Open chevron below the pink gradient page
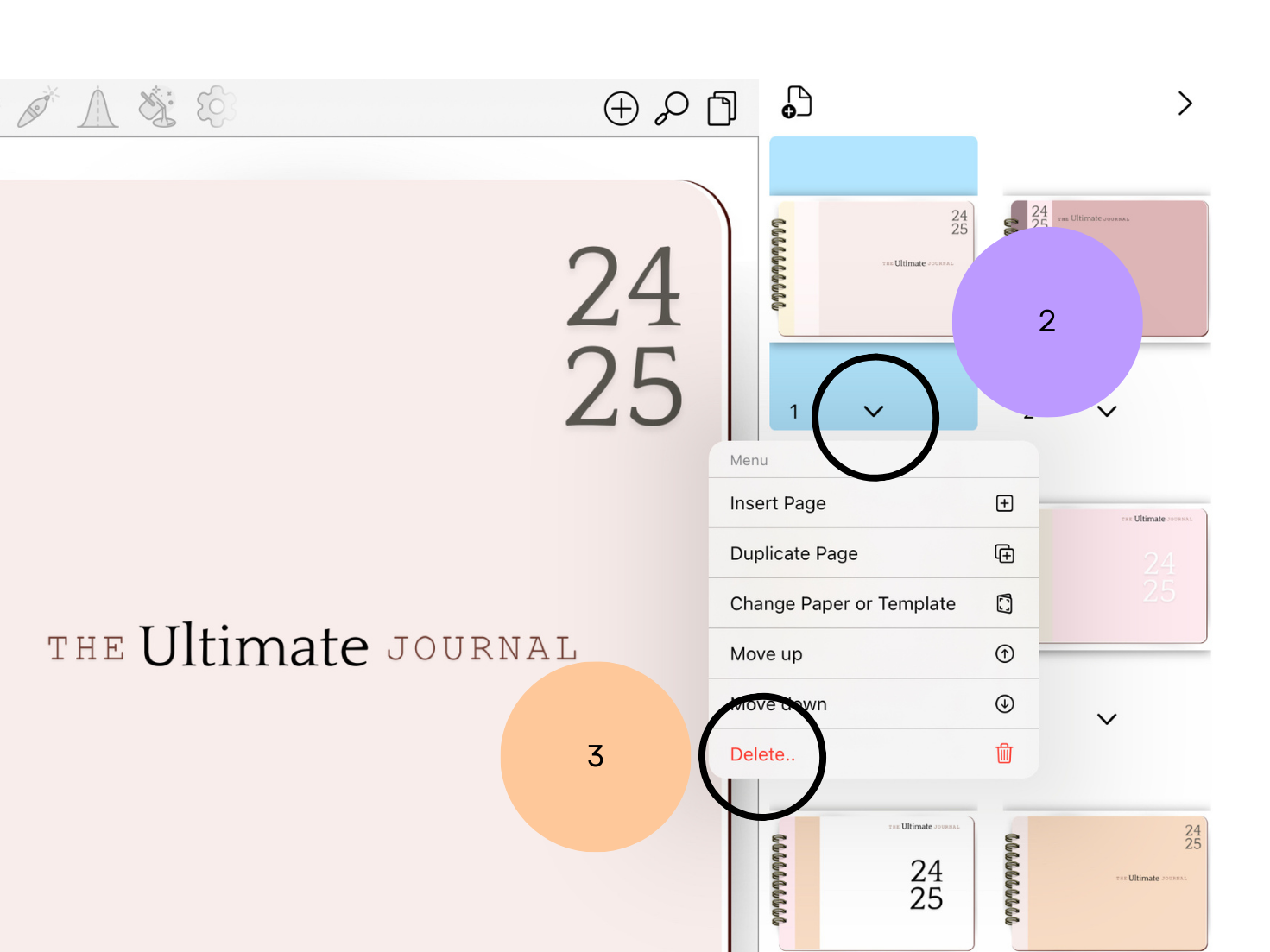The height and width of the screenshot is (952, 1270). click(1107, 719)
